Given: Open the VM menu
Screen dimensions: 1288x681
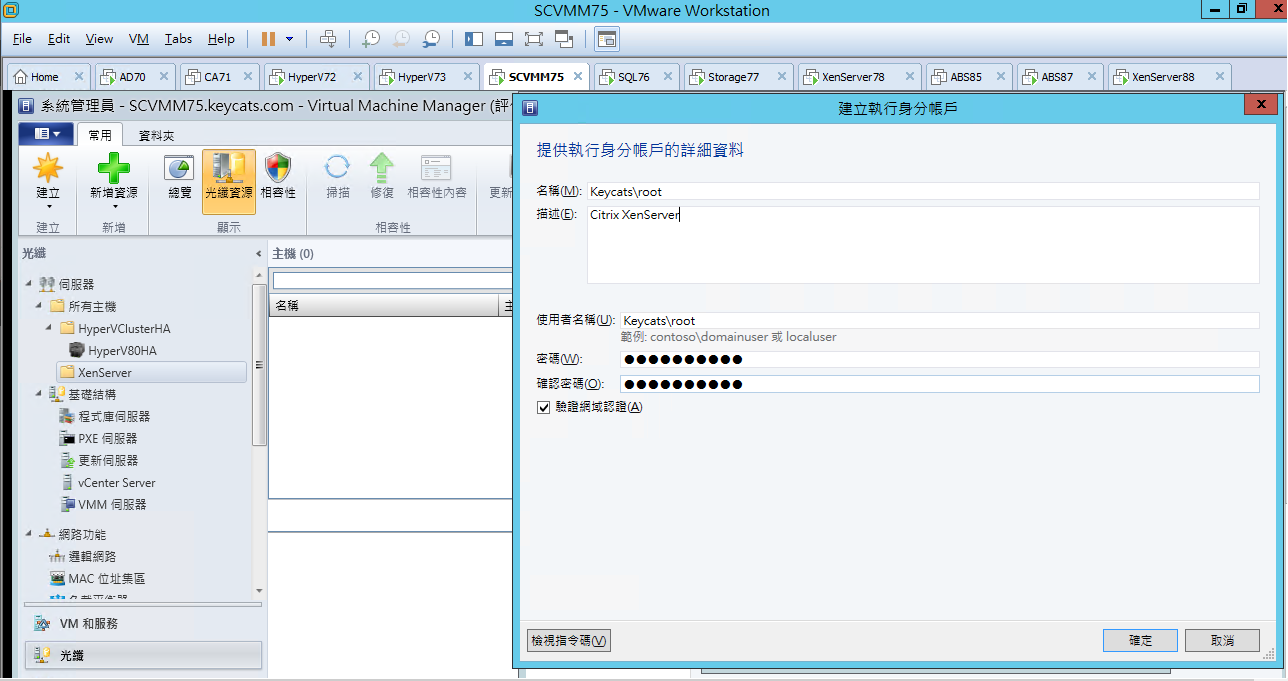Looking at the screenshot, I should [x=139, y=39].
